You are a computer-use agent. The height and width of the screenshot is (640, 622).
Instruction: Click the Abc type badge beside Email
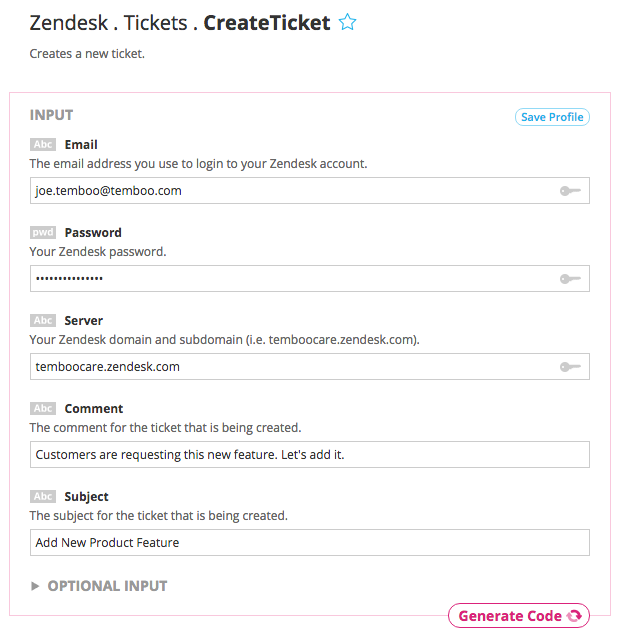(x=43, y=144)
